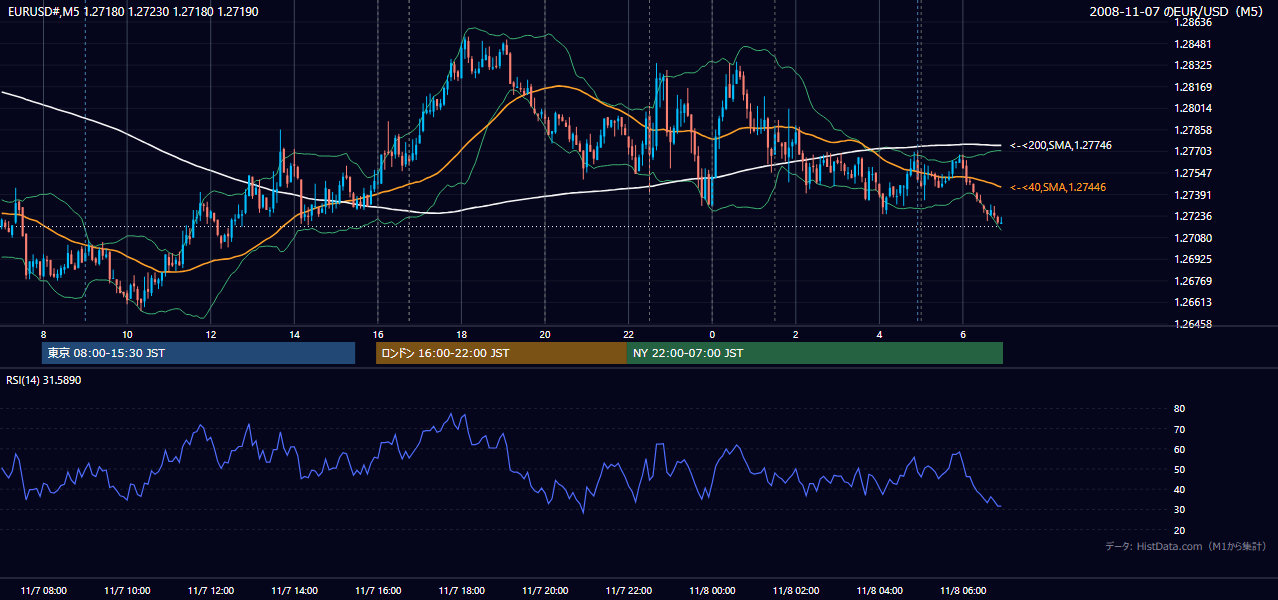Click bottom timeline label 11/7 20:00
The image size is (1278, 600).
click(545, 590)
